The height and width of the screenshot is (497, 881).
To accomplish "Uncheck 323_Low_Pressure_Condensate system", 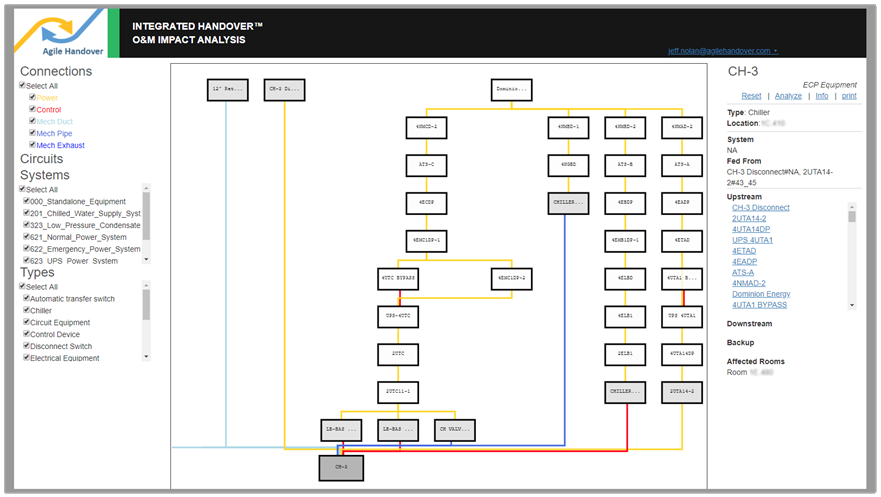I will click(x=26, y=224).
